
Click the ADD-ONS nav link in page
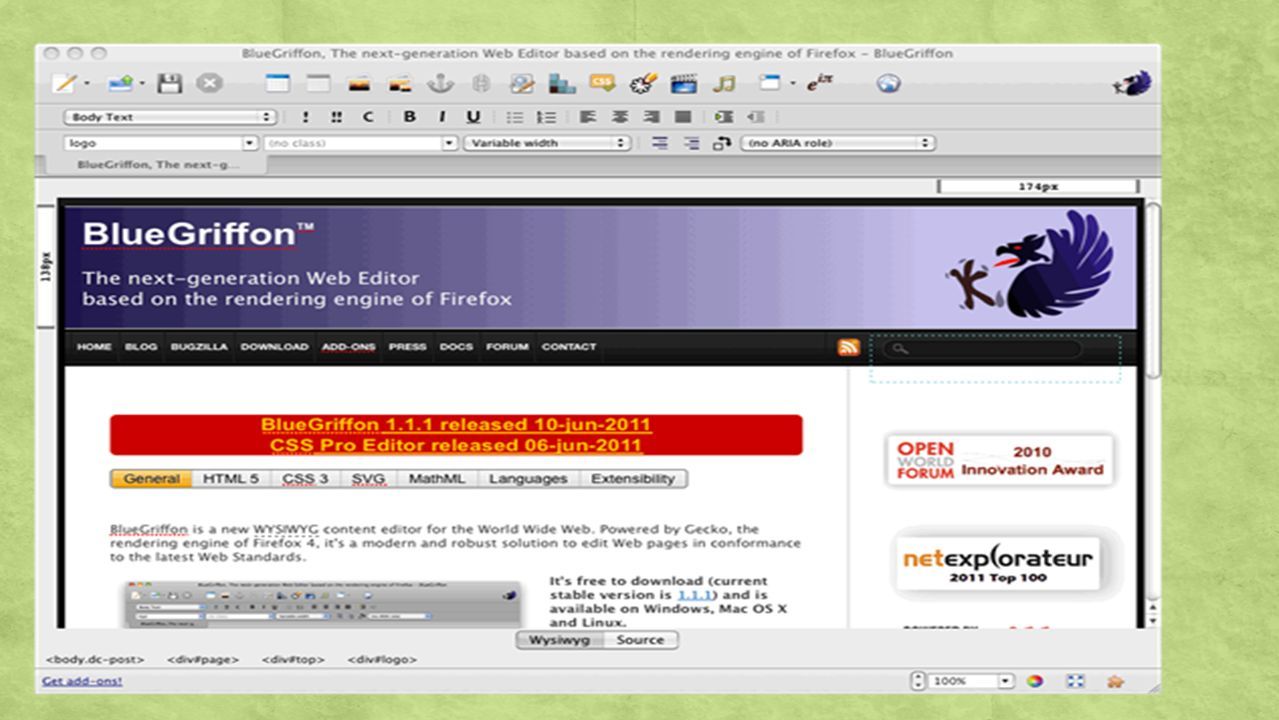(348, 347)
